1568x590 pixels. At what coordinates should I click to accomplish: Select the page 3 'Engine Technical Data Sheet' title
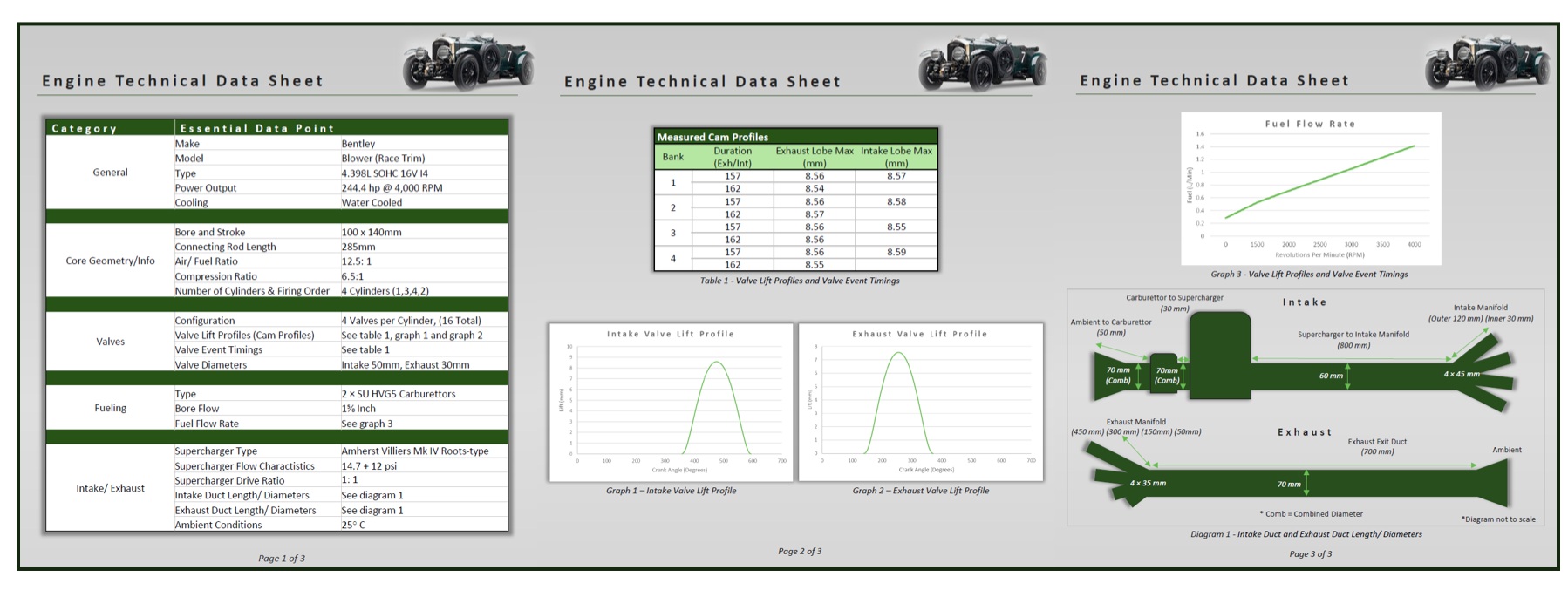pyautogui.click(x=1214, y=81)
